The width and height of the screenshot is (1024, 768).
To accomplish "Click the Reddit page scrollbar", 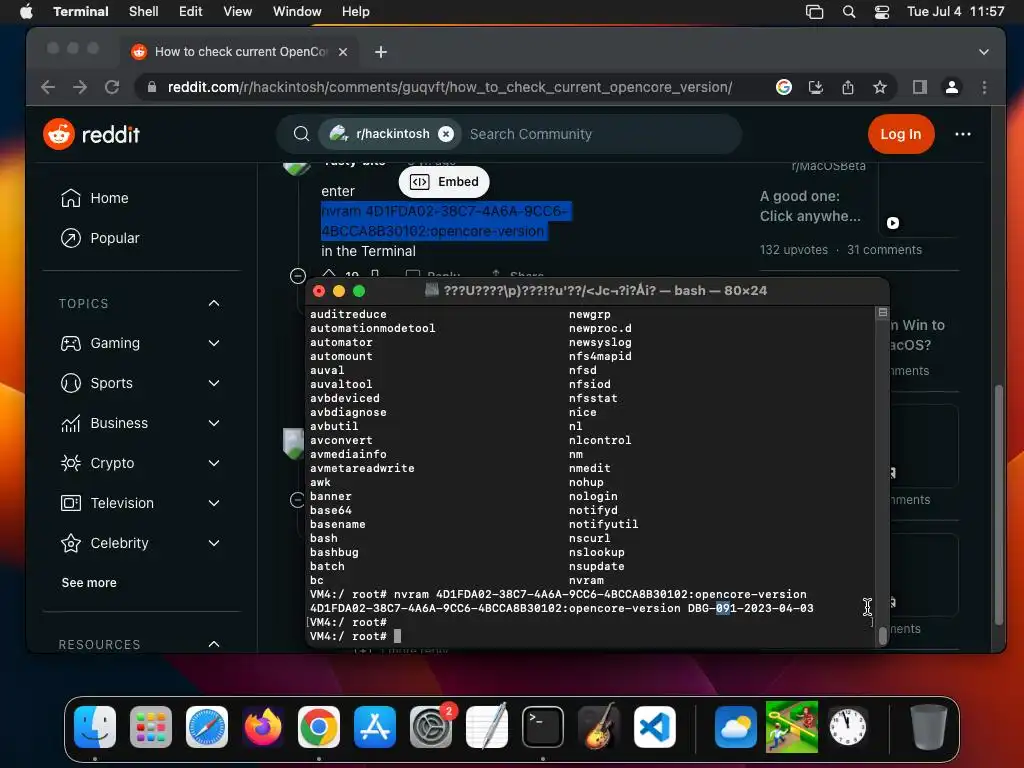I will [x=998, y=506].
